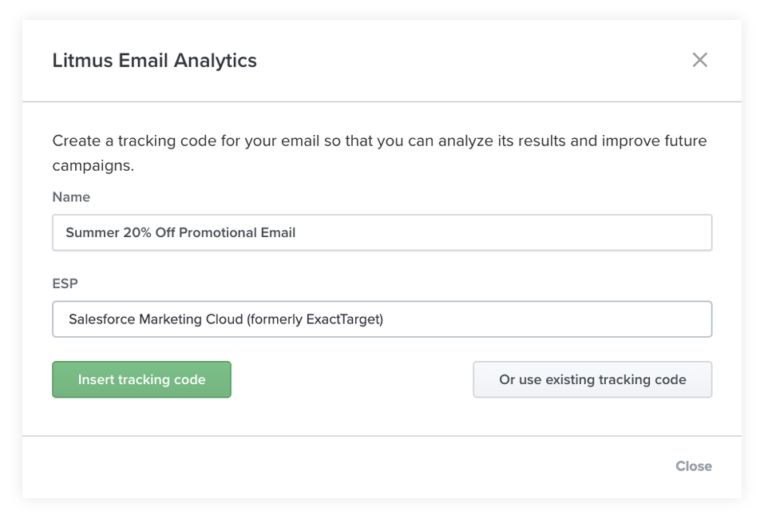The width and height of the screenshot is (768, 519).
Task: Click the Litmus Email Analytics title
Action: pos(154,60)
